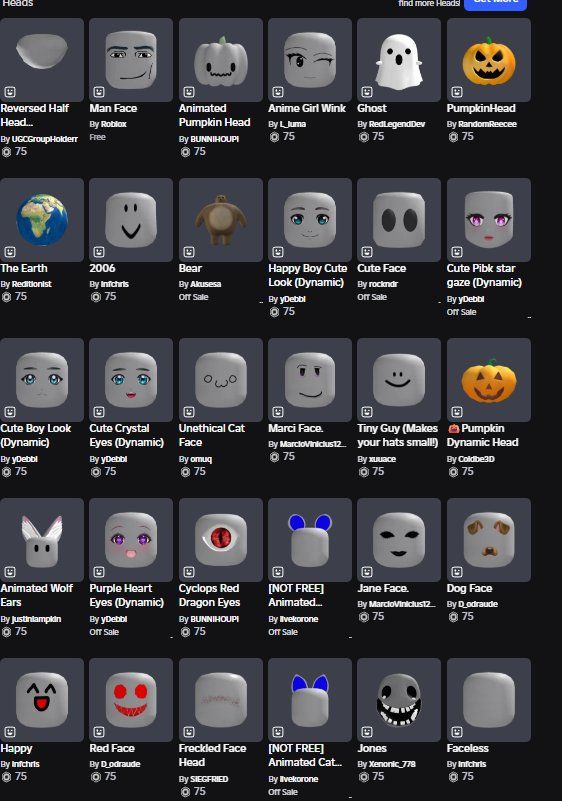
Task: Open creator link Xenonic_778 under Jones
Action: [392, 764]
